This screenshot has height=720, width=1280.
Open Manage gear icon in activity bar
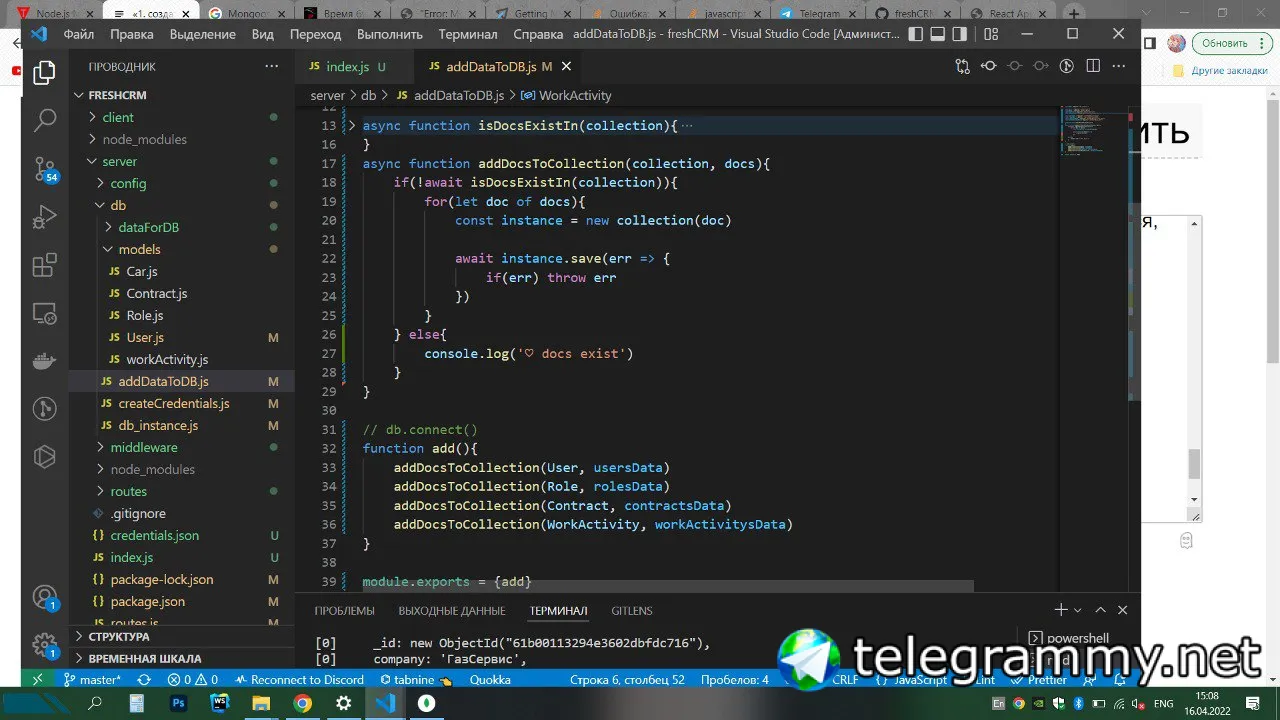pos(44,645)
